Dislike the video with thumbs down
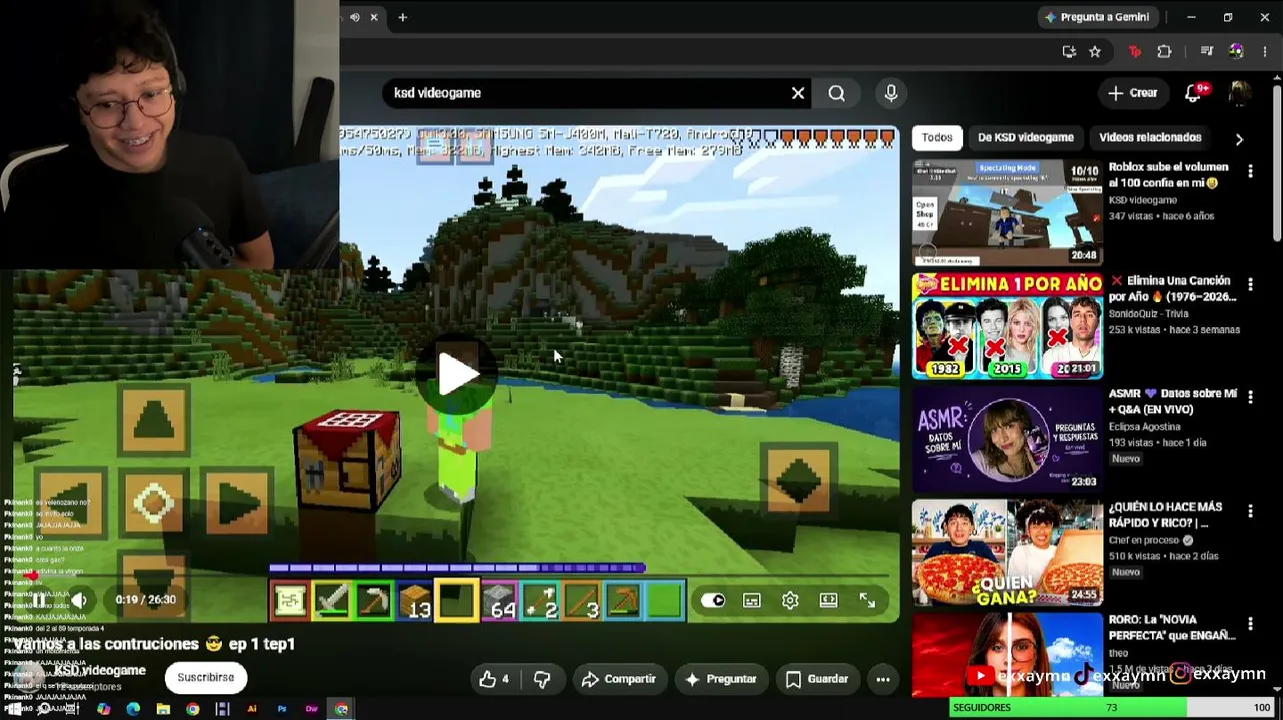 [x=542, y=679]
